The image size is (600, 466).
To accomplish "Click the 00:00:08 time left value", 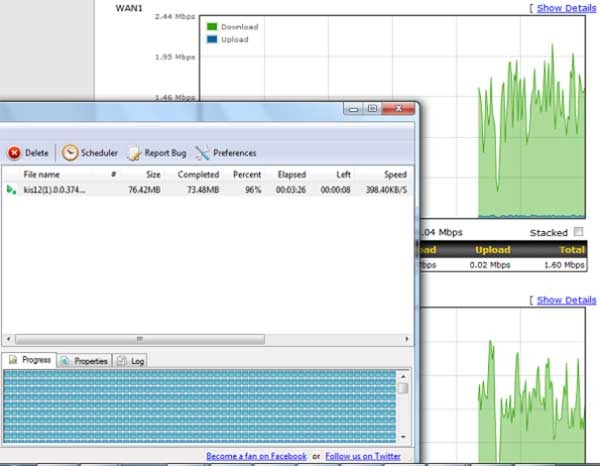I will click(x=336, y=190).
